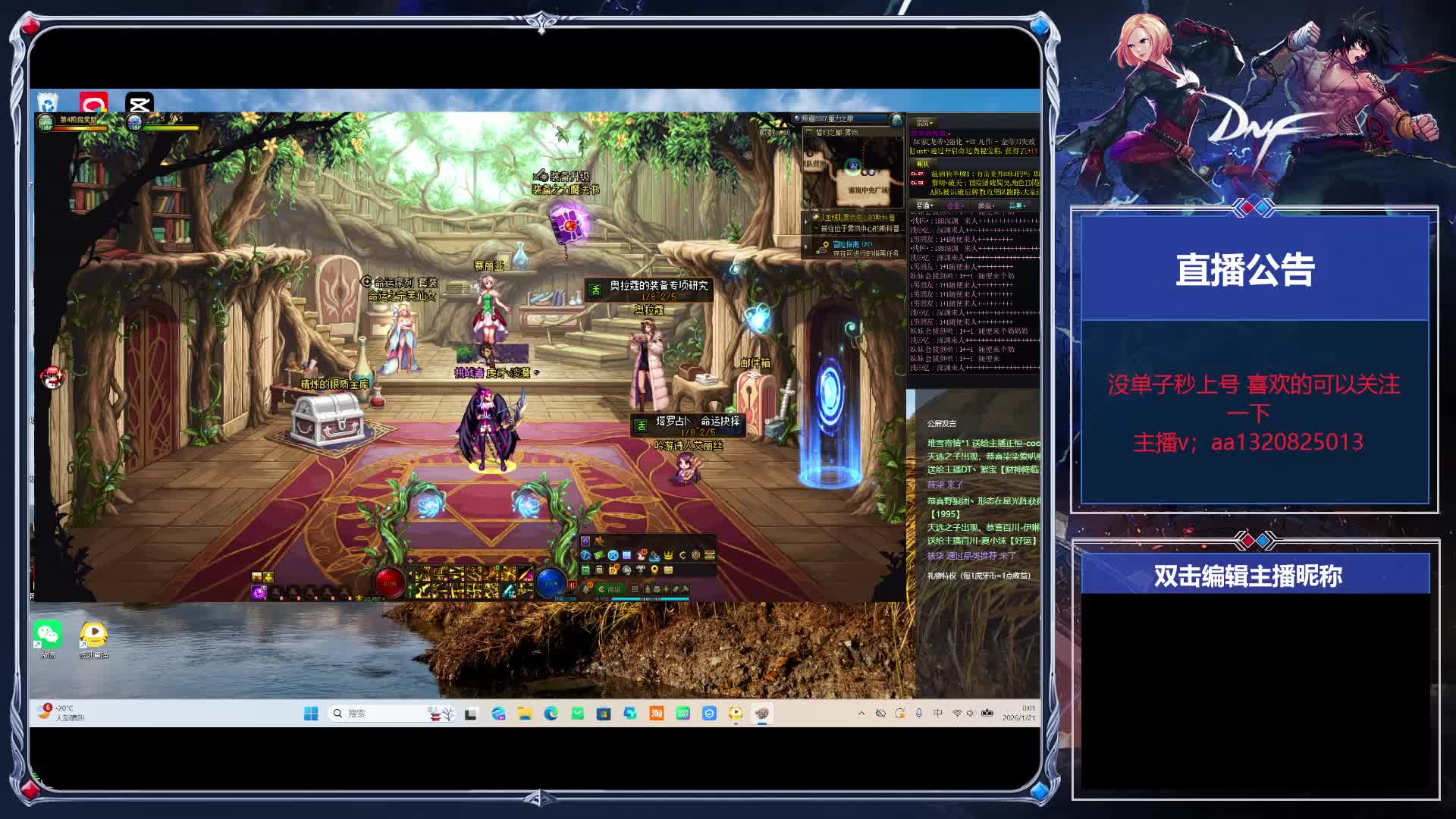The image size is (1456, 819).
Task: Toggle the mail box NPC
Action: point(755,394)
